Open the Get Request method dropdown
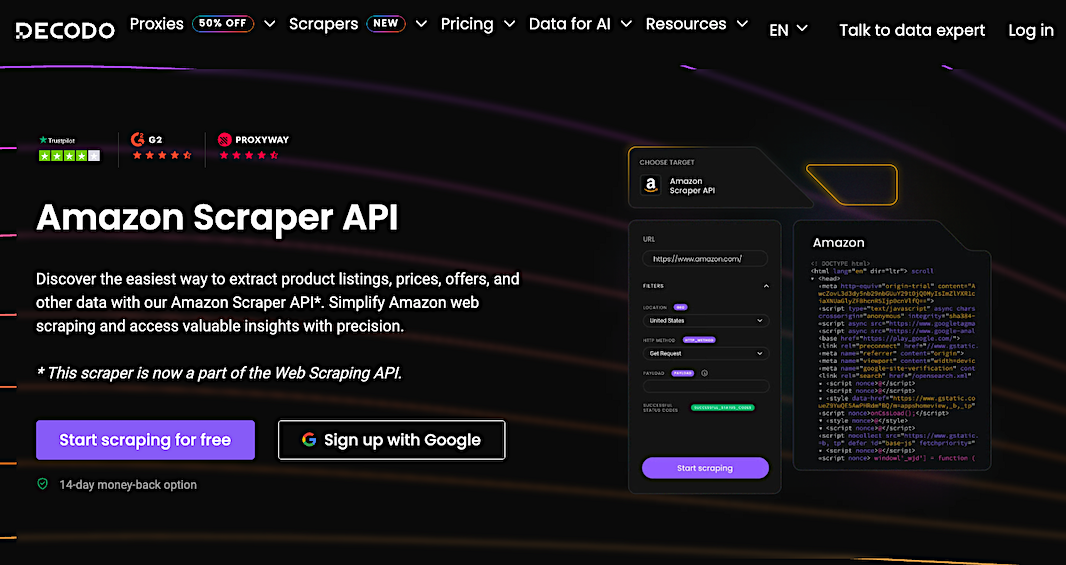This screenshot has width=1066, height=565. [706, 354]
